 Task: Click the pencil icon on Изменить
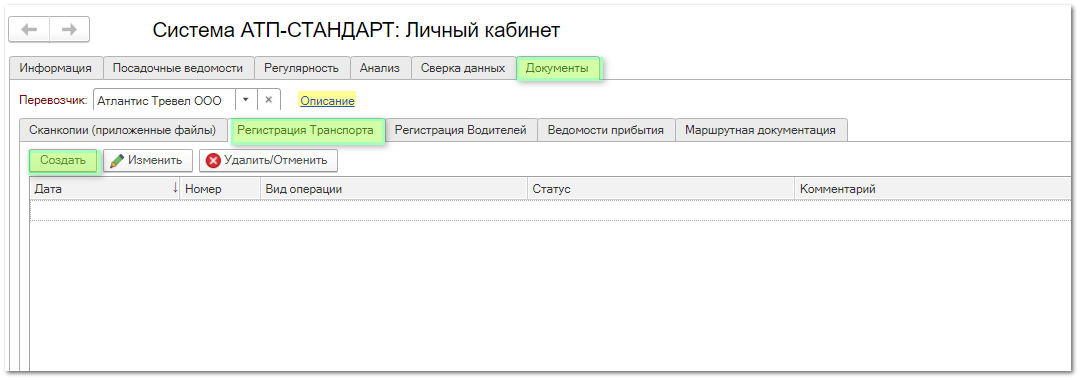click(x=117, y=160)
